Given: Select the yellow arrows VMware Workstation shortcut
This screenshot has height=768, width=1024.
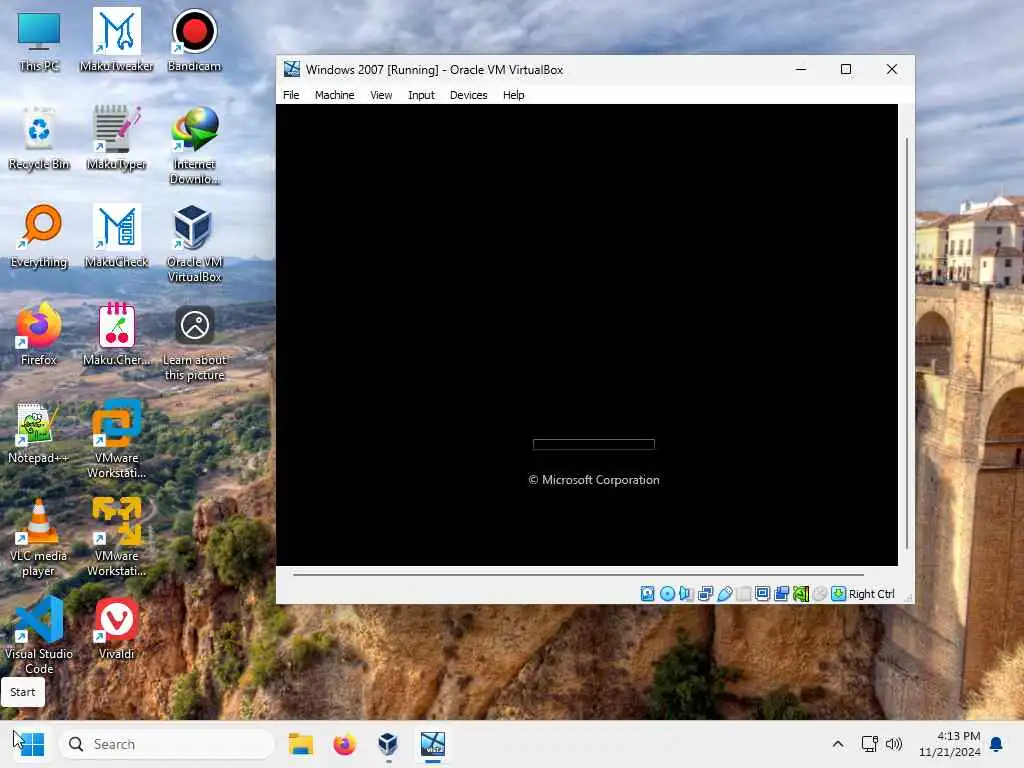Looking at the screenshot, I should 116,538.
